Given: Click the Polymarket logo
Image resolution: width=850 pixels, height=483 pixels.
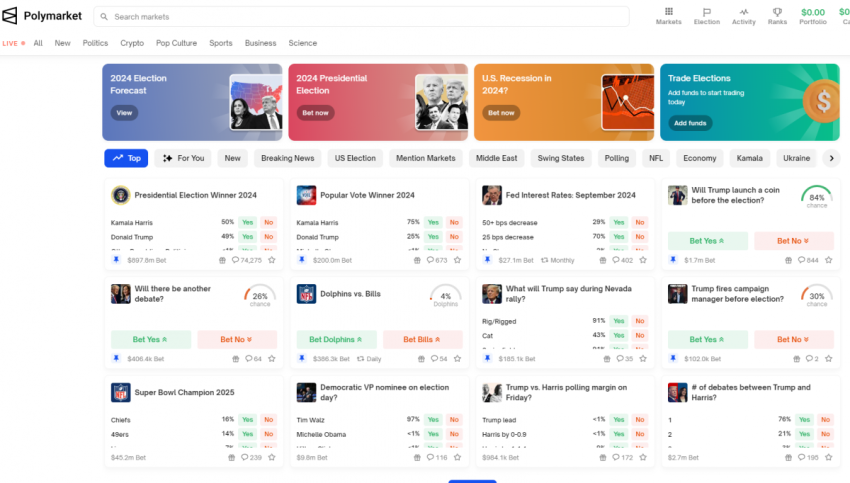Looking at the screenshot, I should (42, 16).
